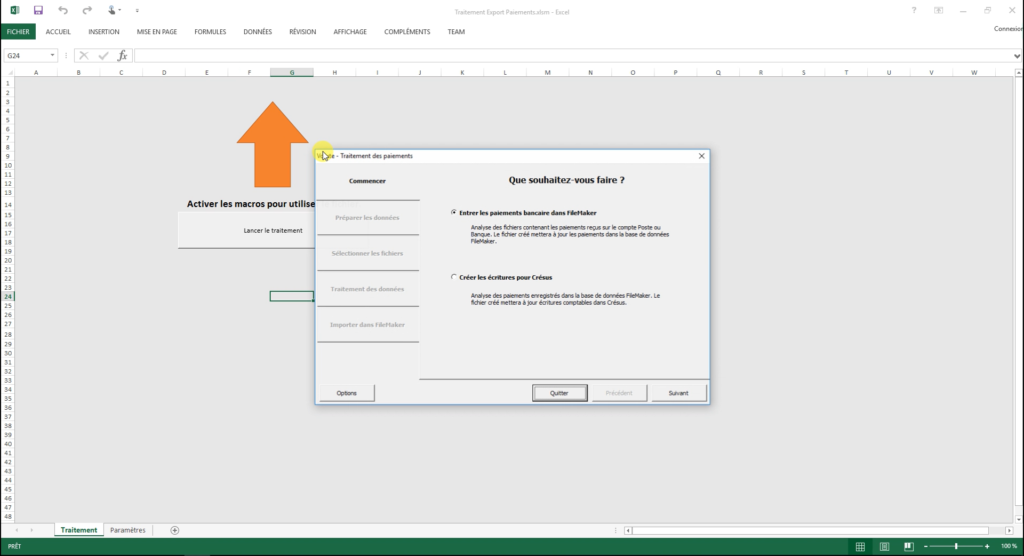The width and height of the screenshot is (1024, 556).
Task: Close the Traitement des paiements dialog
Action: 701,155
